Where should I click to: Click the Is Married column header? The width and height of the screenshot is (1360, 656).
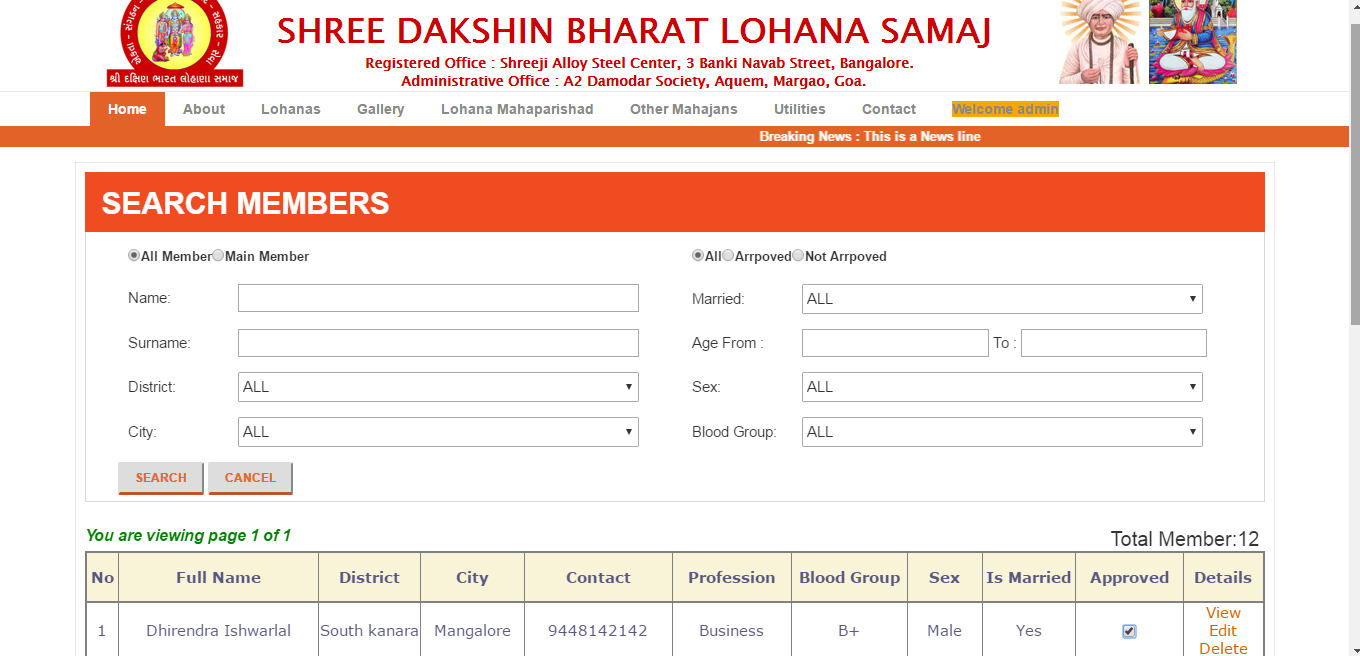tap(1028, 578)
